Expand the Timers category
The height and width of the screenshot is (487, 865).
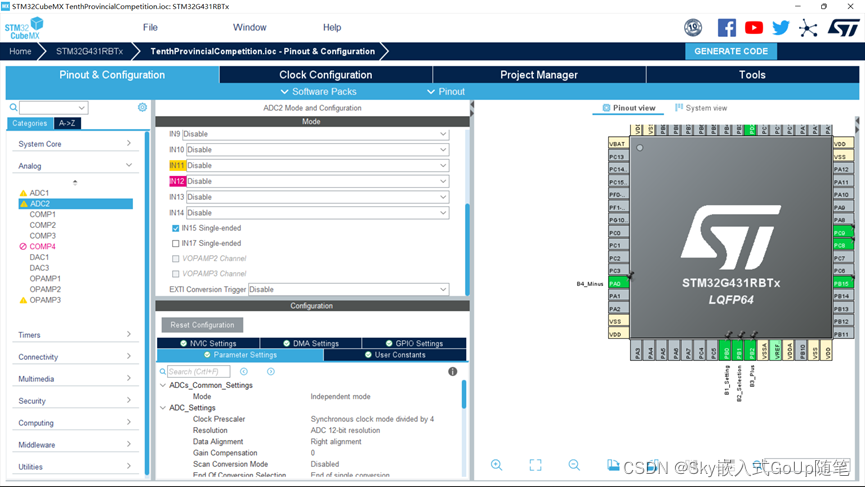75,335
